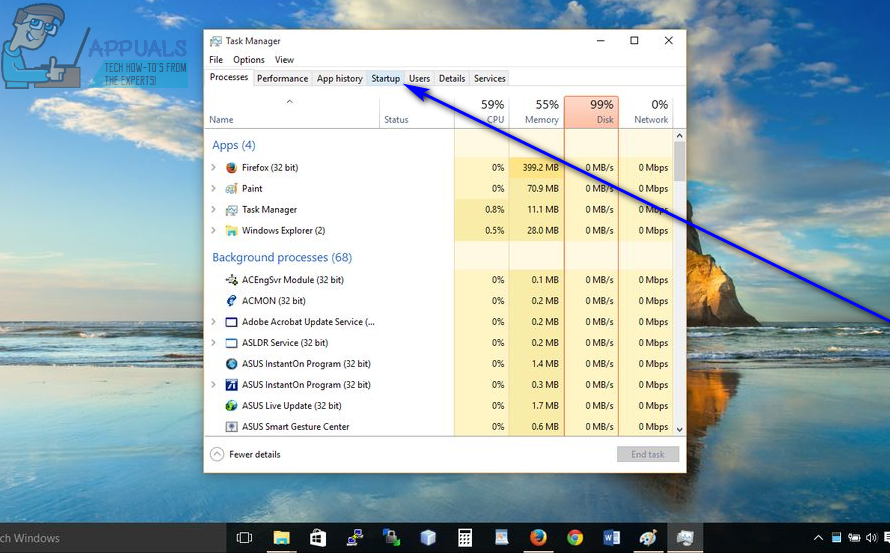Click the volume speaker tray icon
This screenshot has width=890, height=553.
pos(871,538)
